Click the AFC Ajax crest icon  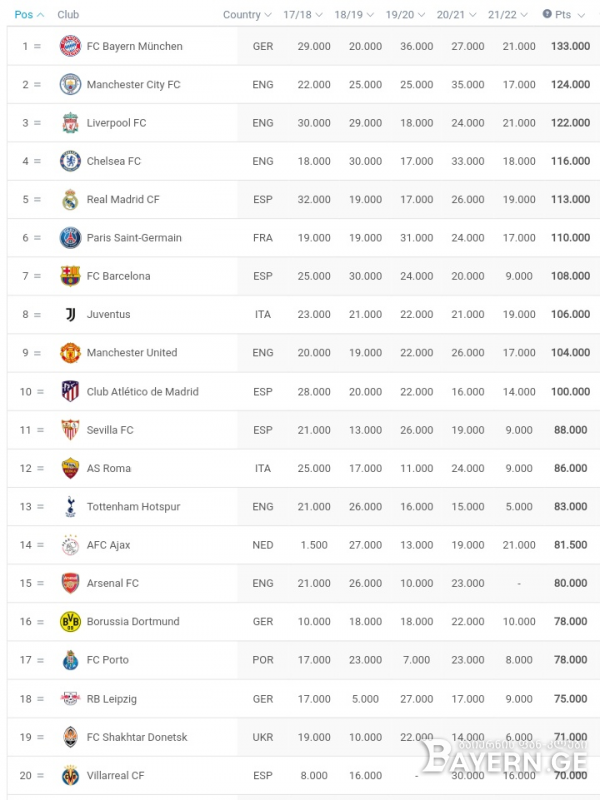point(70,545)
